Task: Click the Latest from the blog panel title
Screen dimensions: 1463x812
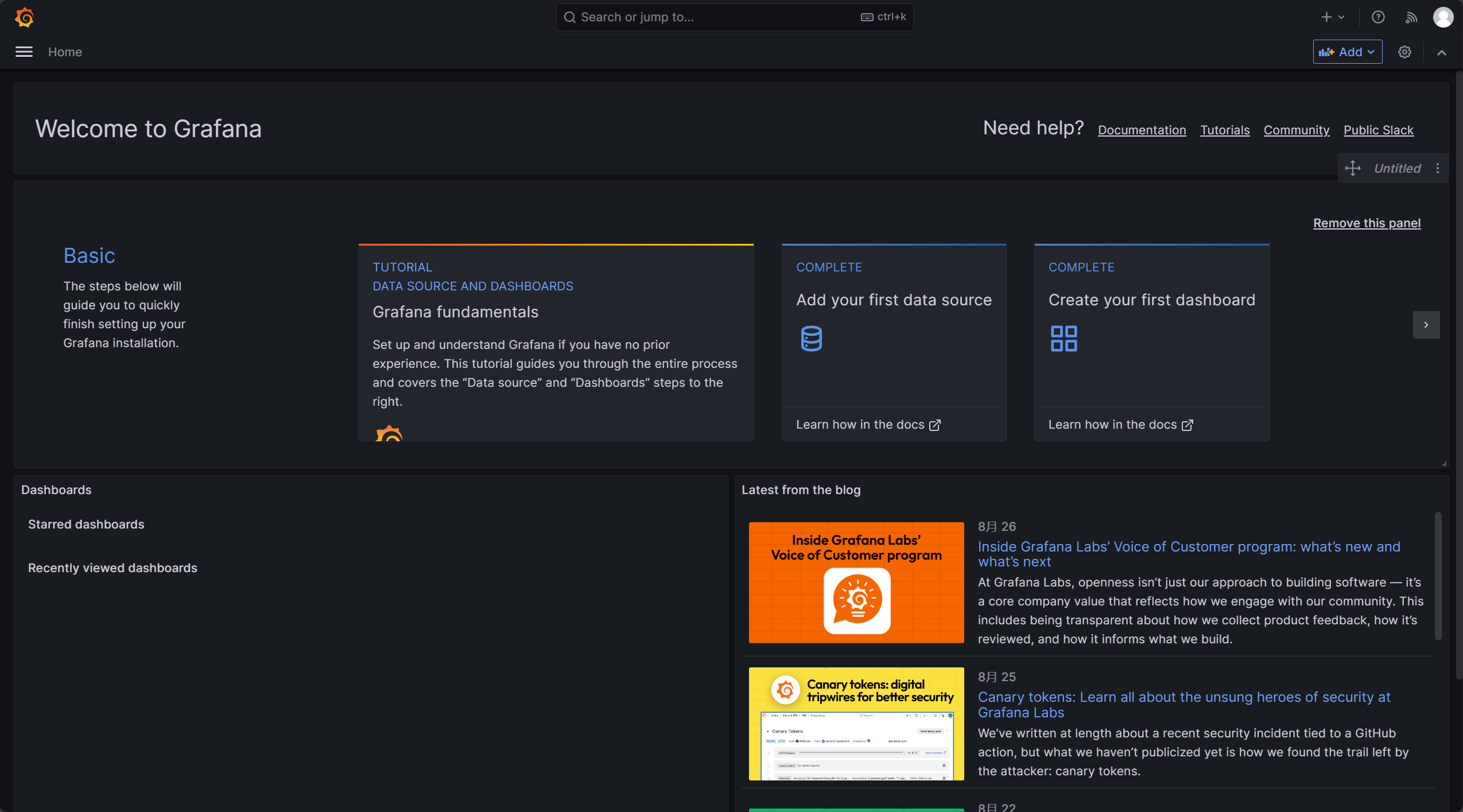Action: (801, 490)
